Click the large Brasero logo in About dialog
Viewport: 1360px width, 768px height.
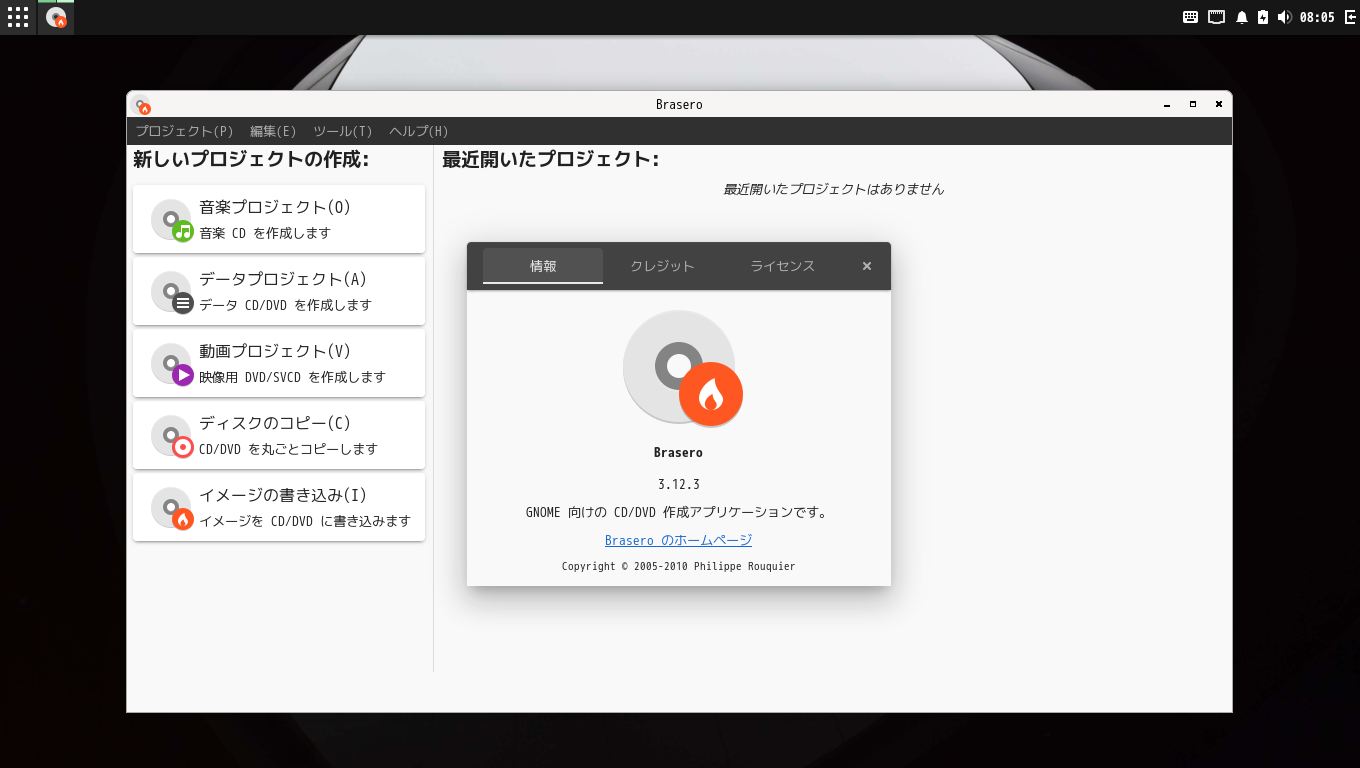click(682, 368)
